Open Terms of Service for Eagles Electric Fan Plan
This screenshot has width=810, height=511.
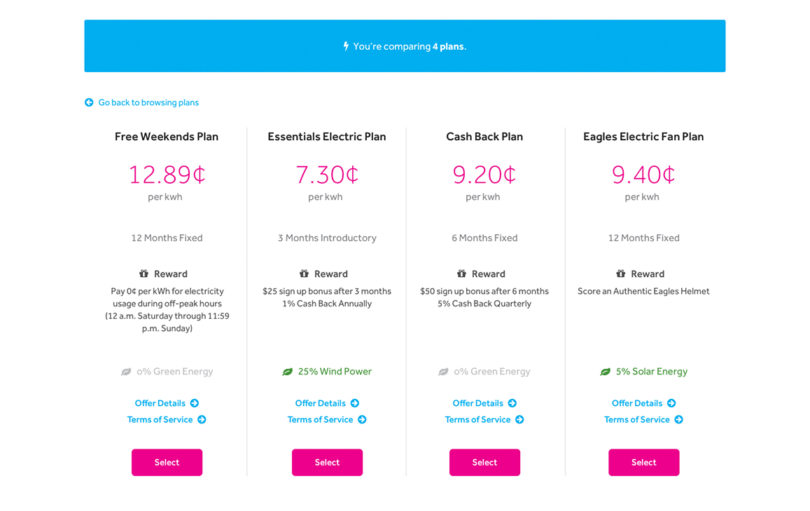point(637,420)
